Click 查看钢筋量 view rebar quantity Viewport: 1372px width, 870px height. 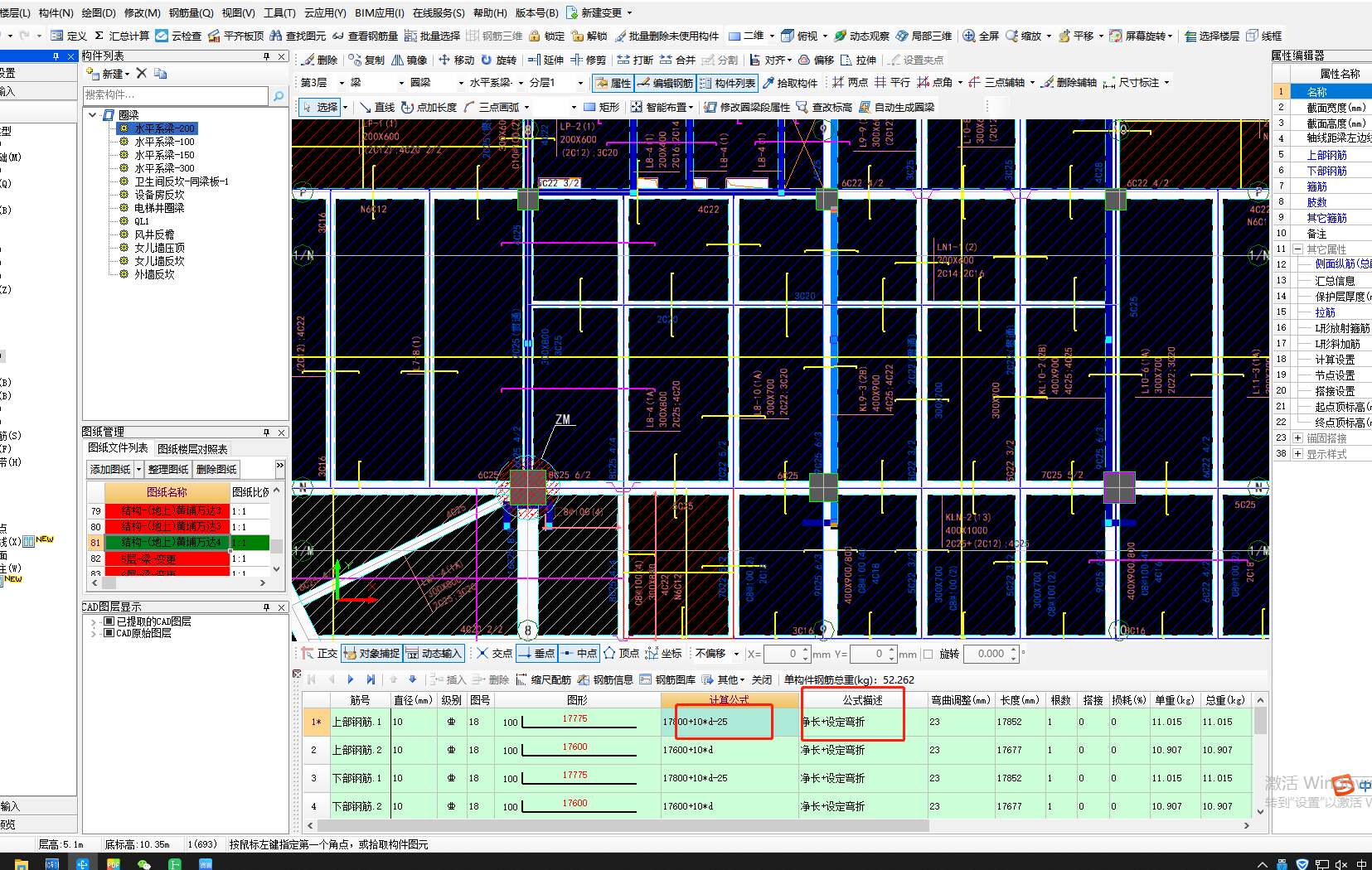pos(365,36)
